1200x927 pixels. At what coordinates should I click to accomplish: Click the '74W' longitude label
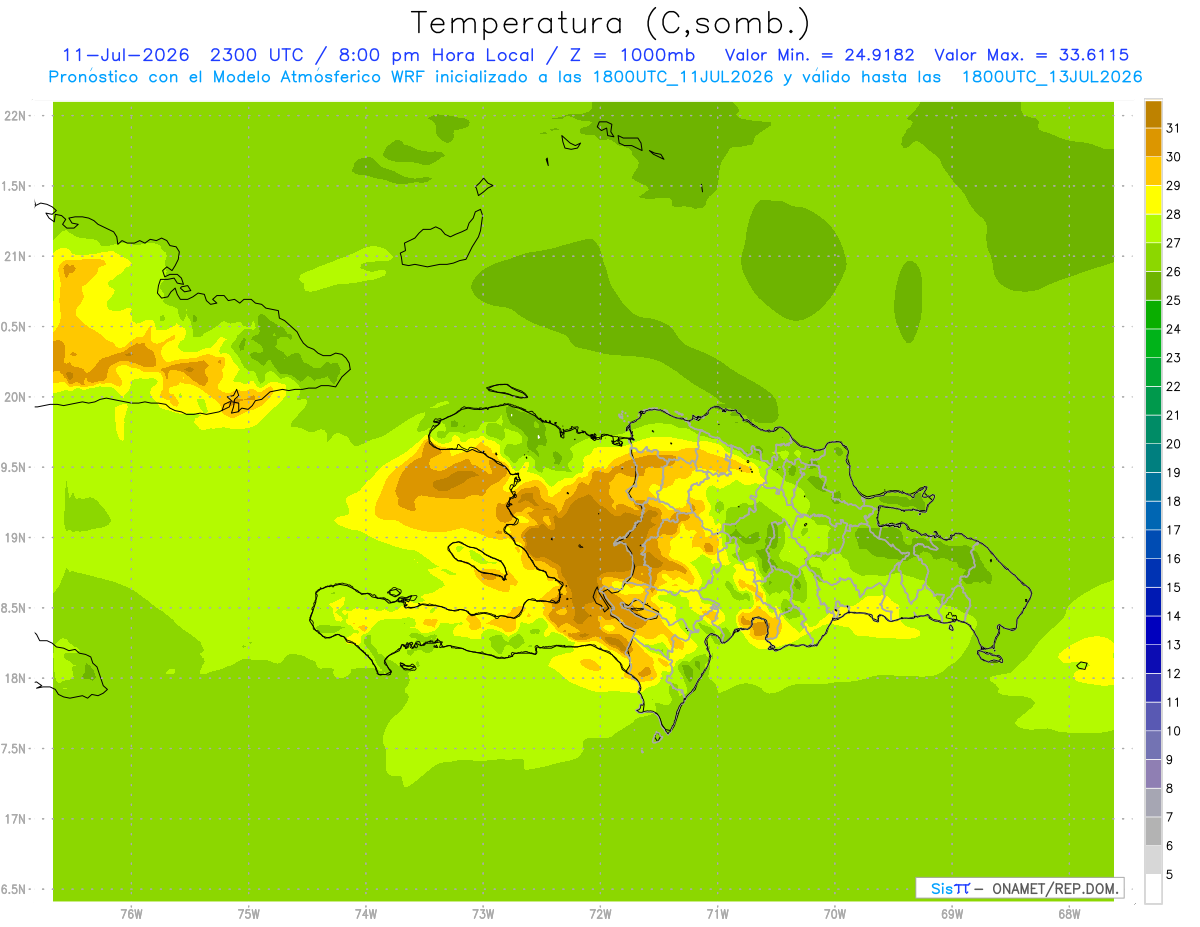click(x=366, y=914)
